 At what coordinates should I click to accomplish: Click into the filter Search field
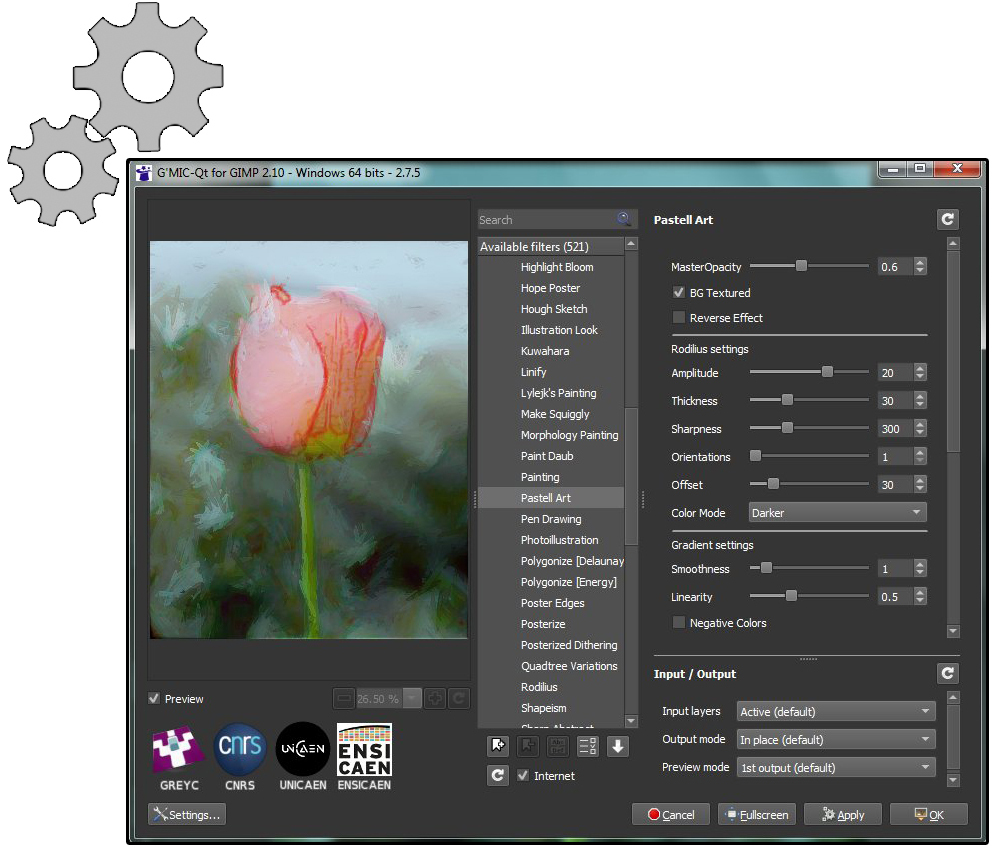coord(545,220)
